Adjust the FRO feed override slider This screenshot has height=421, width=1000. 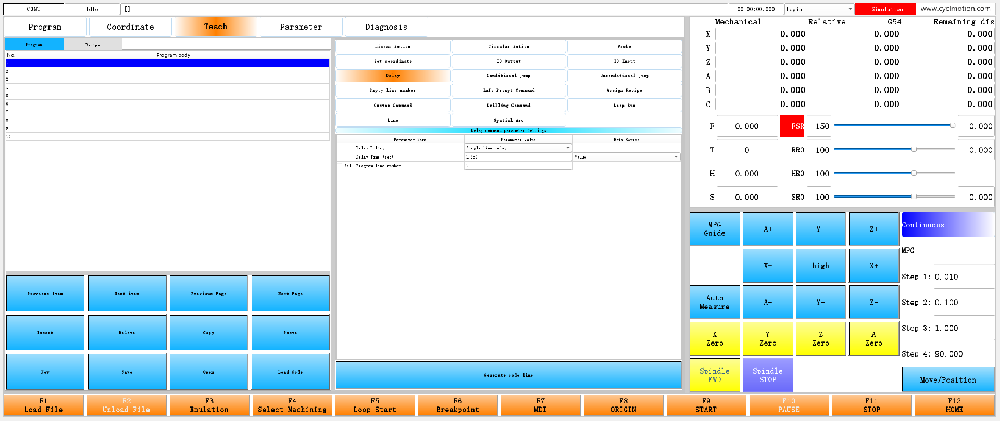[x=894, y=126]
